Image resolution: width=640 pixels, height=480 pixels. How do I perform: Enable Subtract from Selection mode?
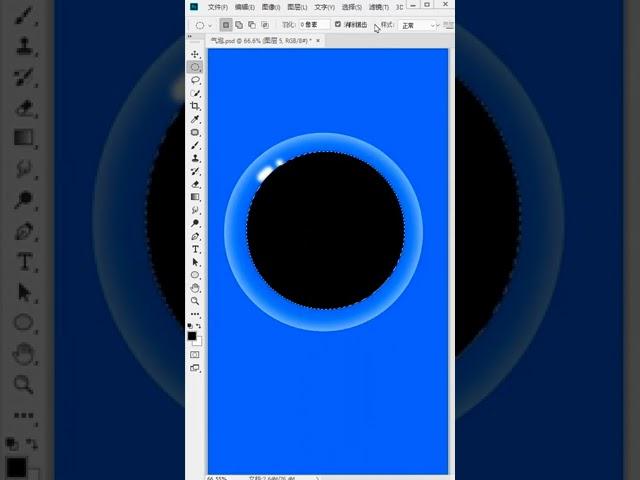pyautogui.click(x=252, y=24)
